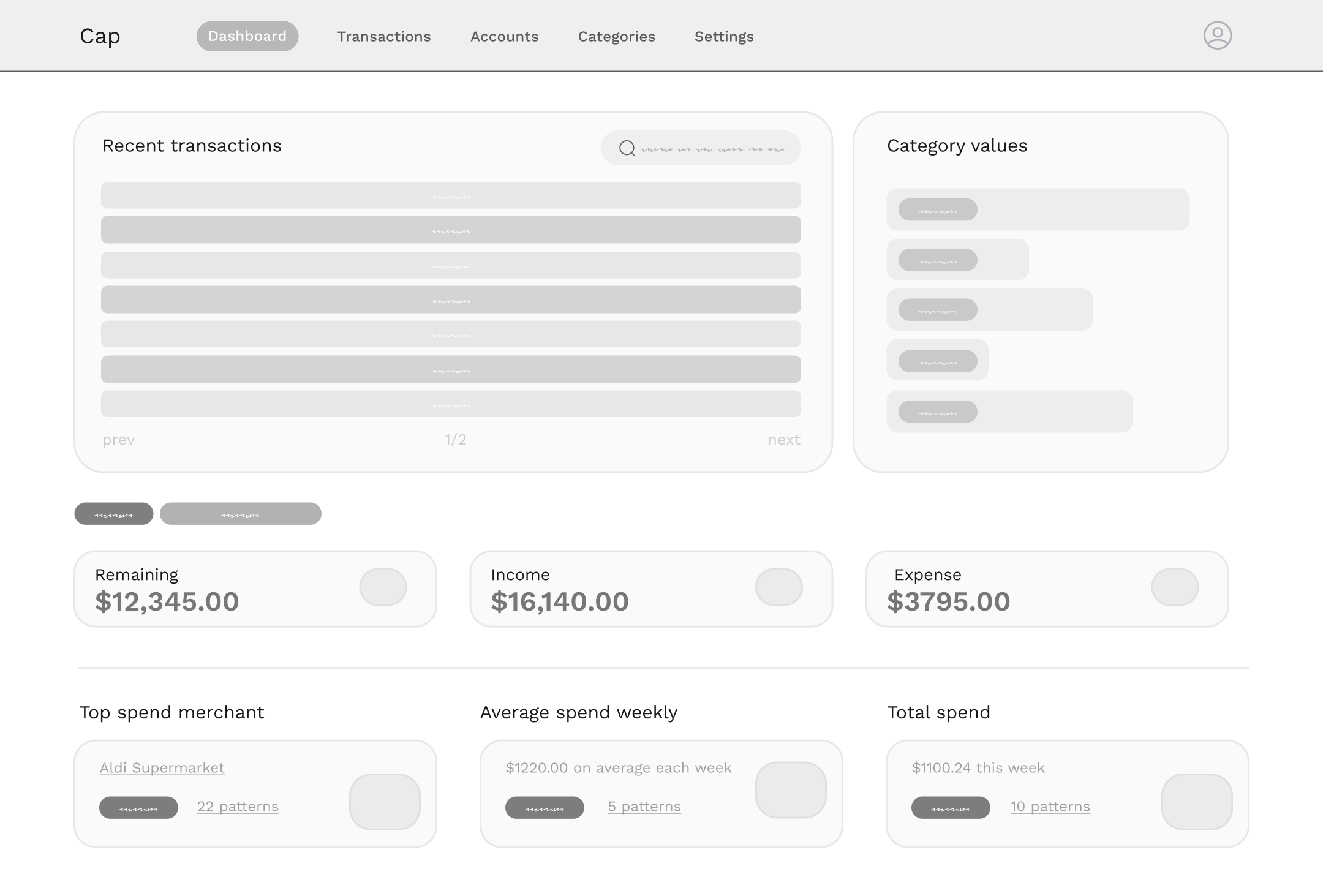This screenshot has height=896, width=1323.
Task: Toggle the first filter button below transactions
Action: (114, 514)
